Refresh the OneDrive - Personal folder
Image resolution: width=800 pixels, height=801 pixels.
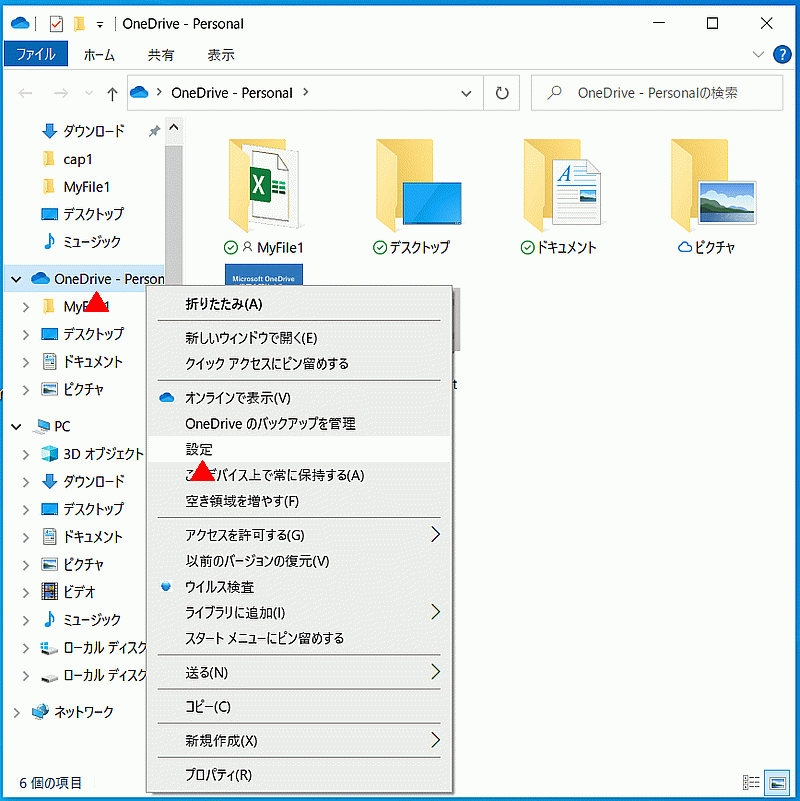(502, 93)
